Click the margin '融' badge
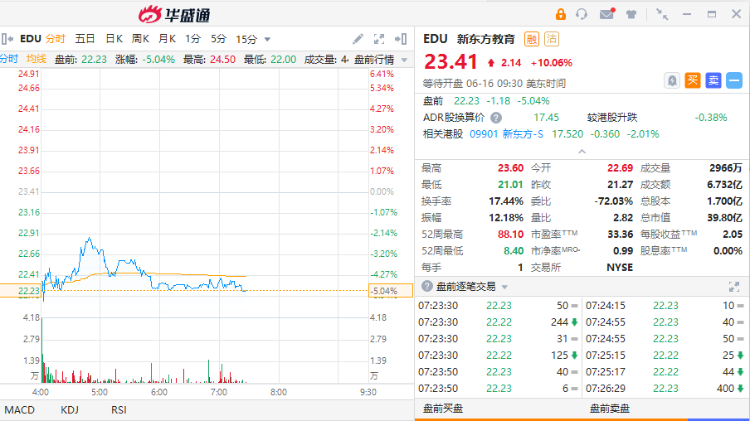This screenshot has width=750, height=421. 531,39
